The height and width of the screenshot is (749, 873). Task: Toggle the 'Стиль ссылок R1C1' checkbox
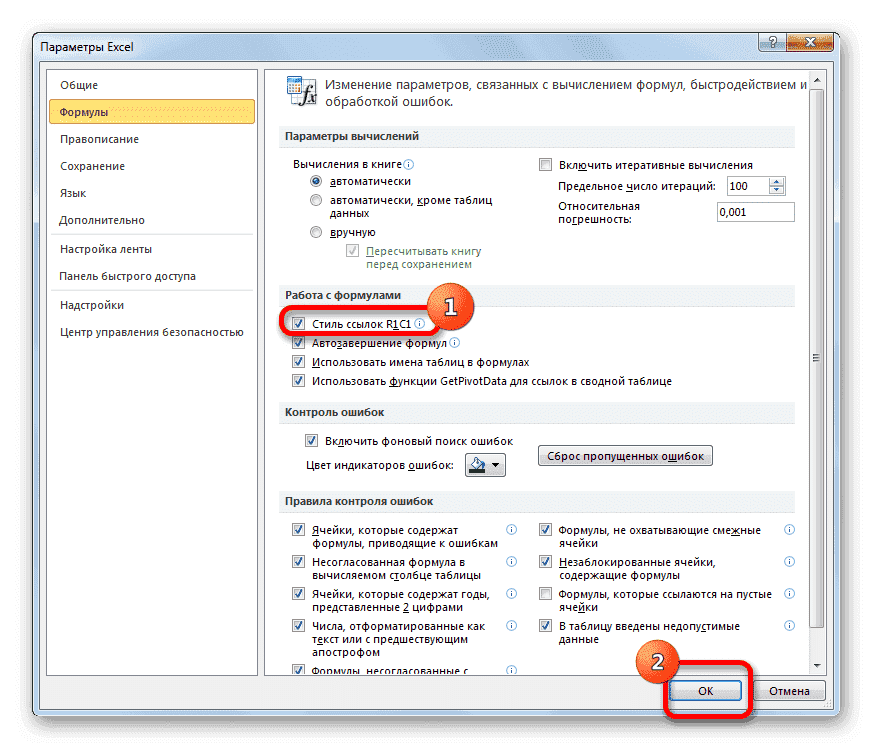click(x=299, y=324)
